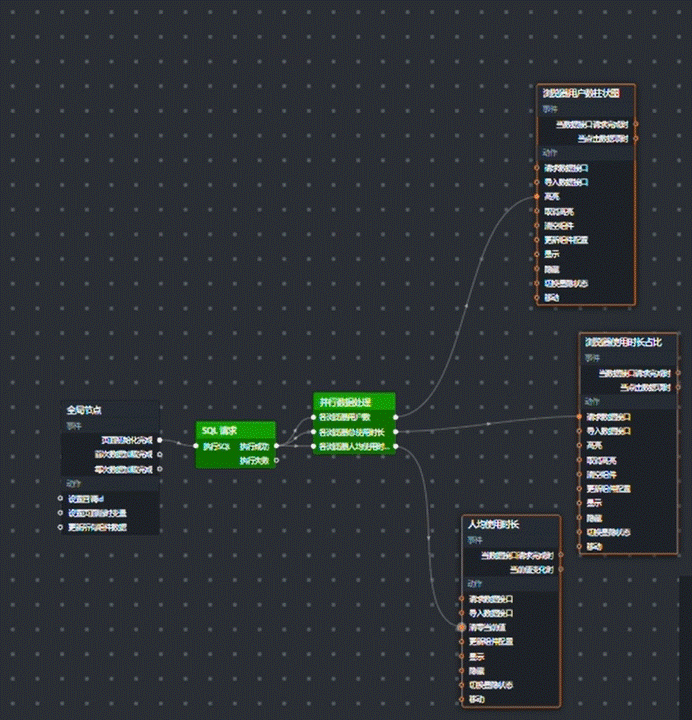This screenshot has width=692, height=720.
Task: Click input port of 各浏览器用户数
Action: (x=314, y=417)
